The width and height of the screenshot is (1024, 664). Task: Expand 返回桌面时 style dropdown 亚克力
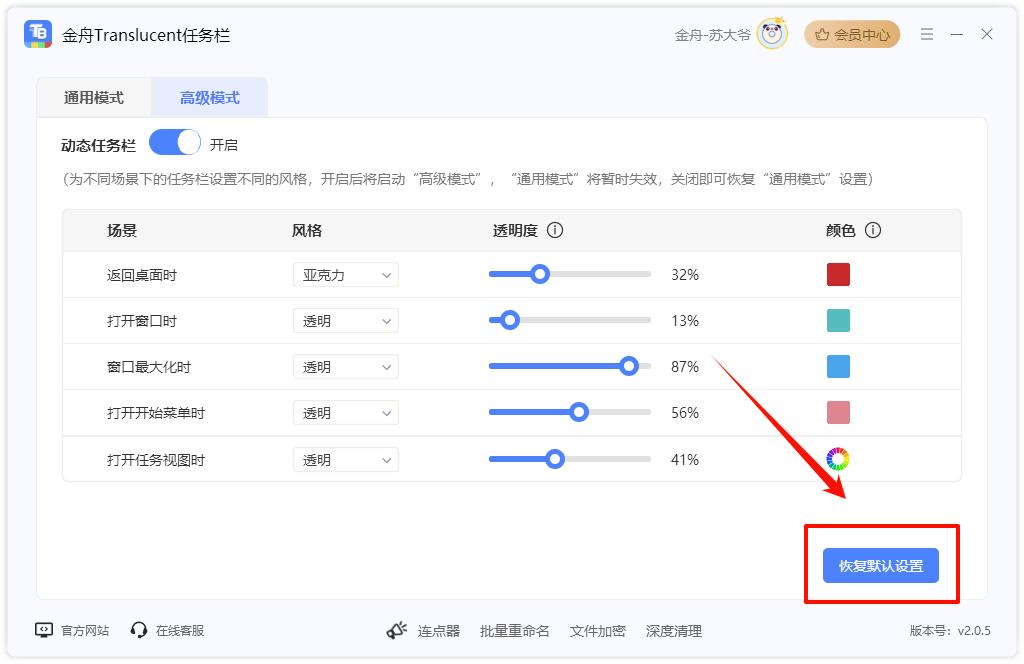tap(345, 275)
